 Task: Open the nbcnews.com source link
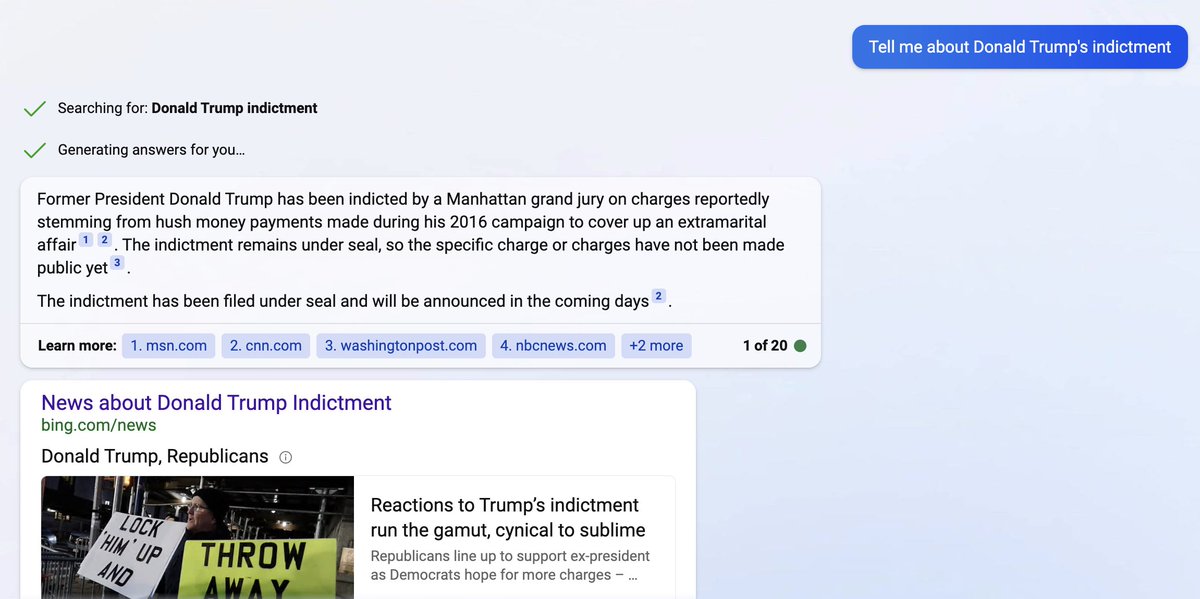pyautogui.click(x=555, y=344)
